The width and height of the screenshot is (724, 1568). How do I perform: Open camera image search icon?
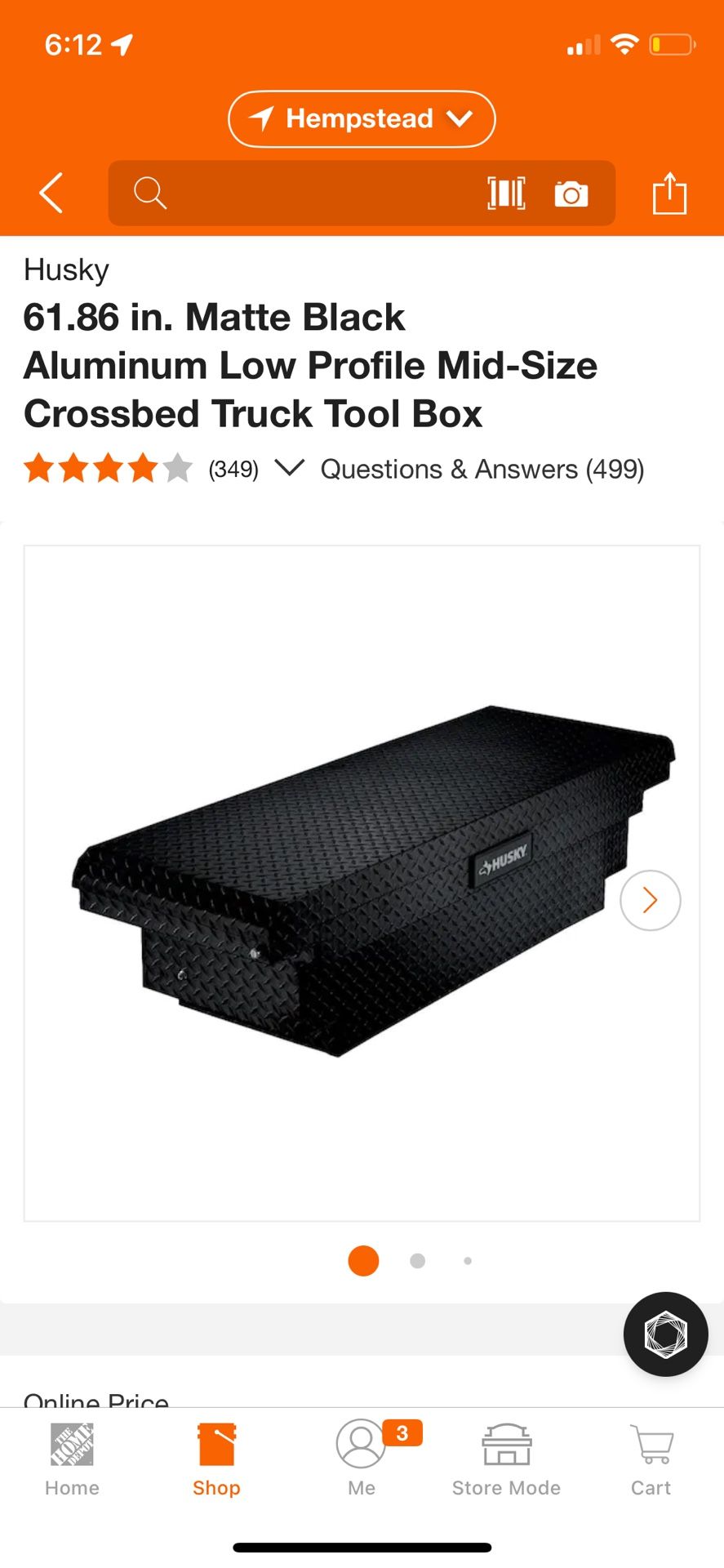click(x=571, y=194)
